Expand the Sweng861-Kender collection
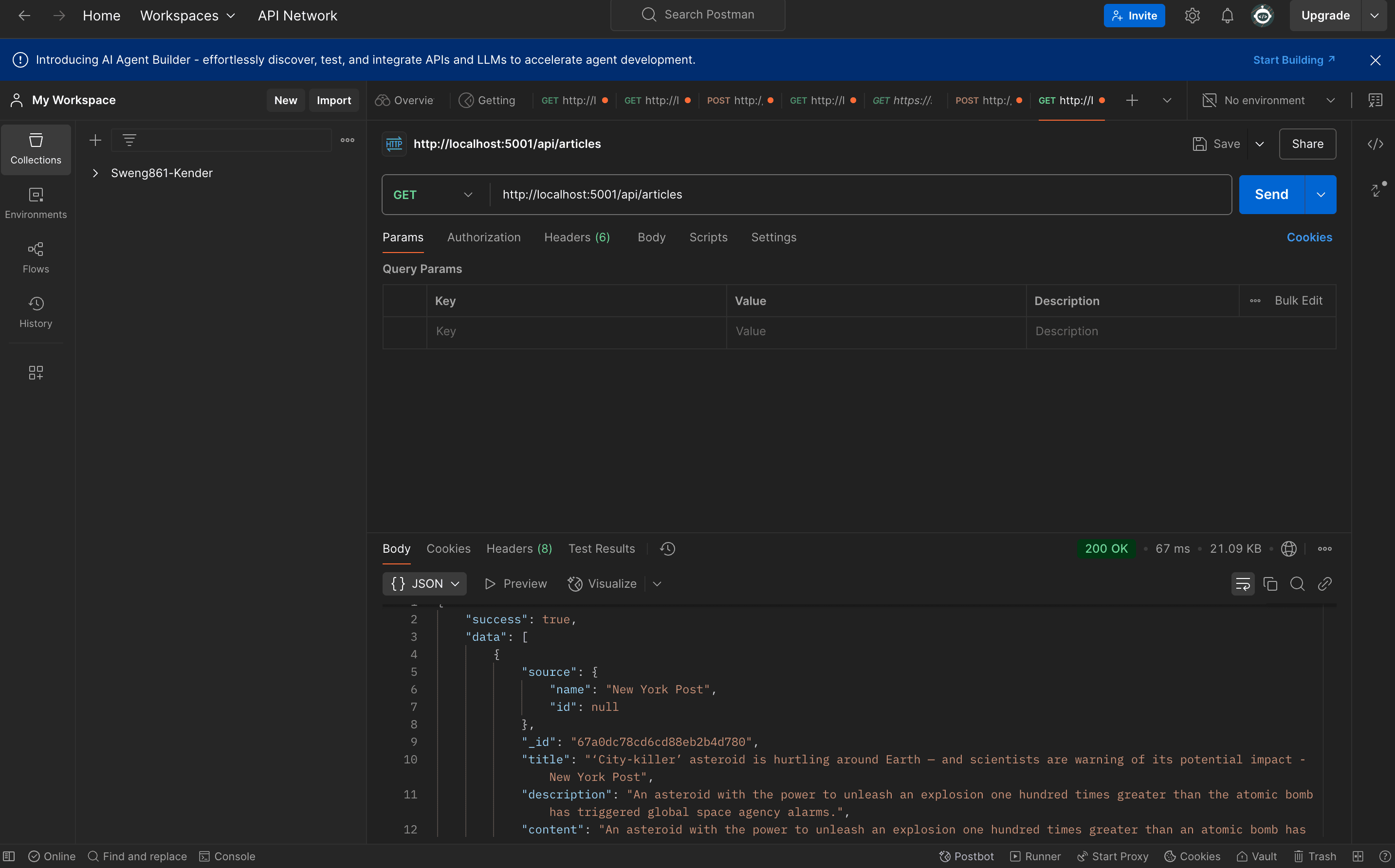The image size is (1395, 868). click(95, 173)
